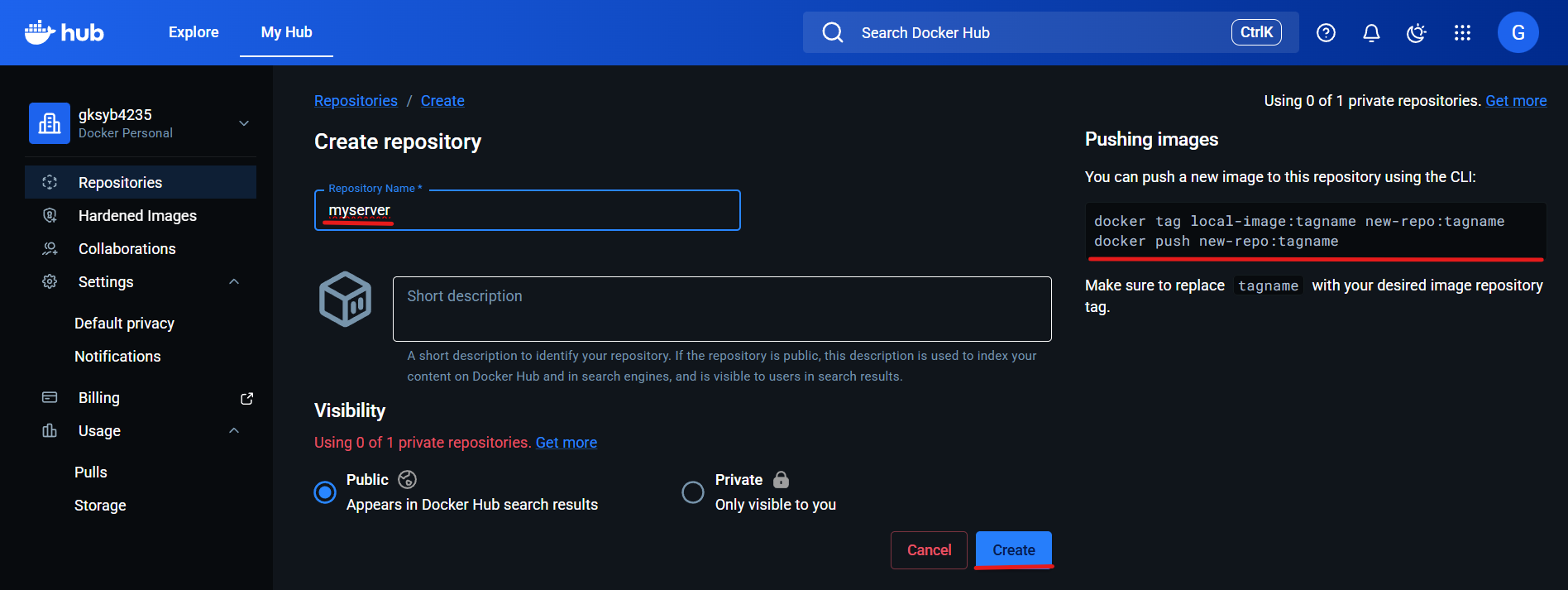Click the Pushing images heading
Viewport: 1568px width, 590px height.
point(1151,139)
